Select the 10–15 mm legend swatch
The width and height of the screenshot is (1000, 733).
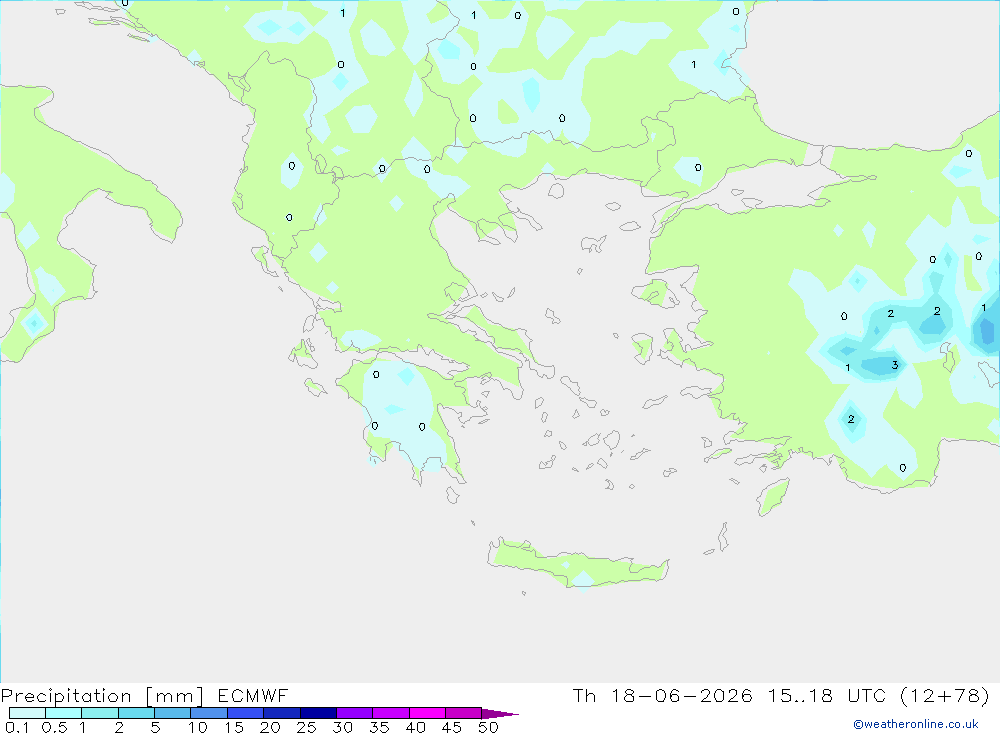tap(209, 713)
